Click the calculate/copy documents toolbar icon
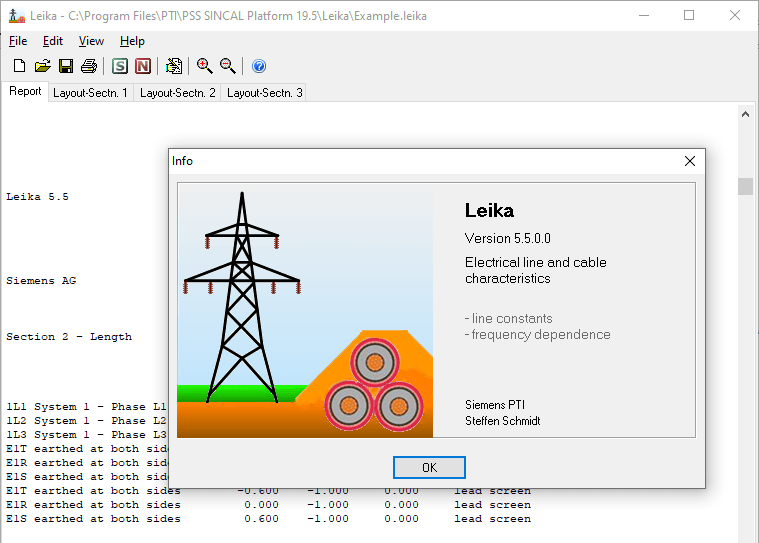The width and height of the screenshot is (759, 543). coord(174,66)
